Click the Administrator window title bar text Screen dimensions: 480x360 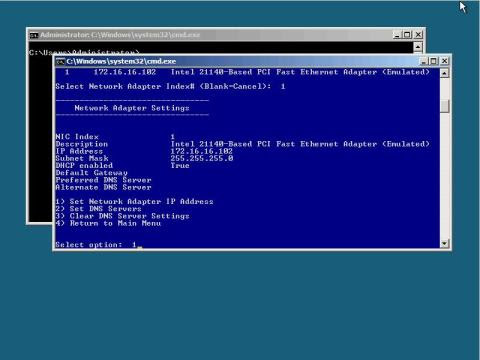[x=120, y=35]
